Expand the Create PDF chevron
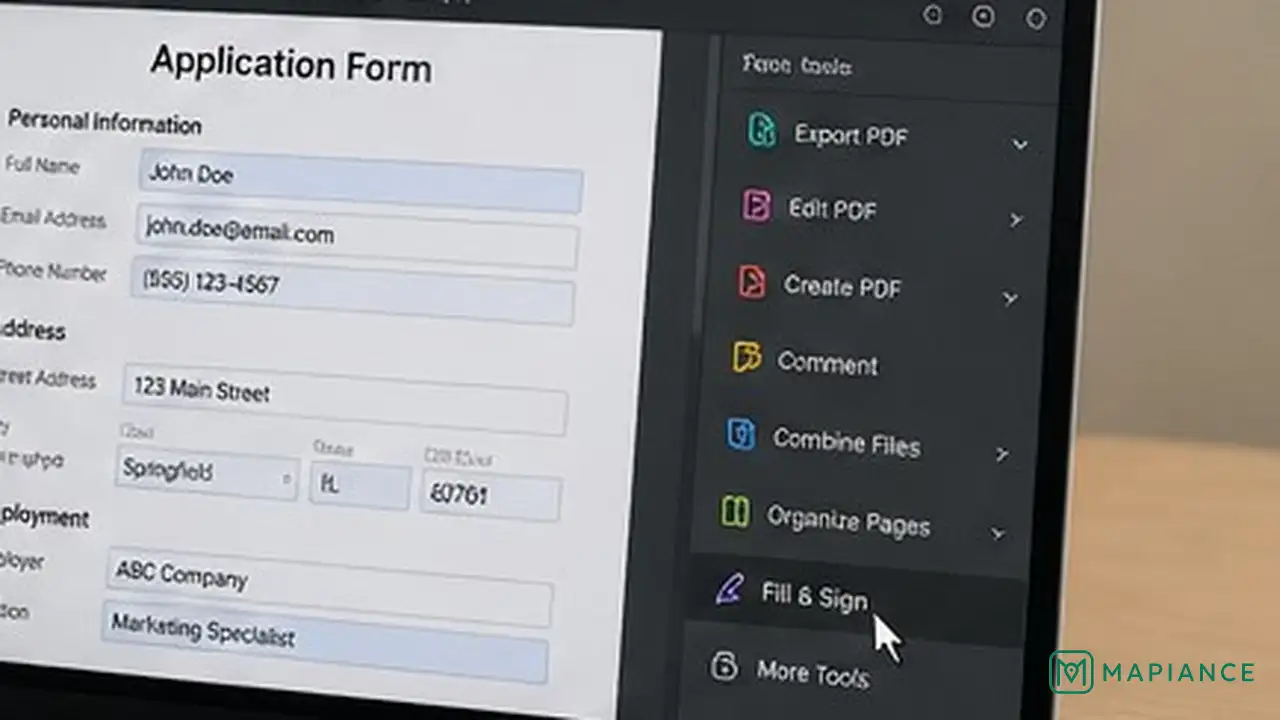 click(x=1010, y=298)
